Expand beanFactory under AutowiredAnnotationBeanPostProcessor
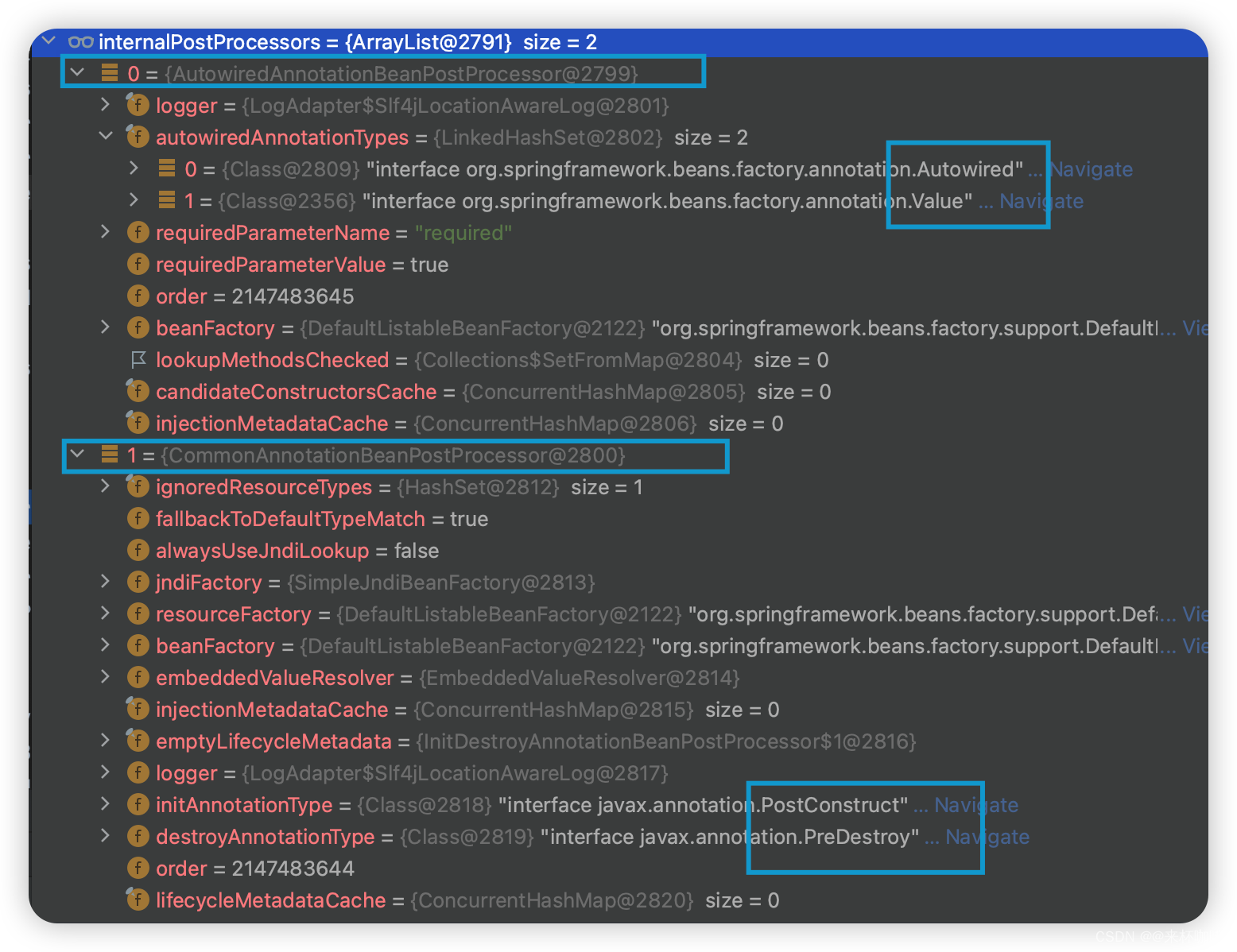Viewport: 1237px width, 952px height. pos(105,327)
